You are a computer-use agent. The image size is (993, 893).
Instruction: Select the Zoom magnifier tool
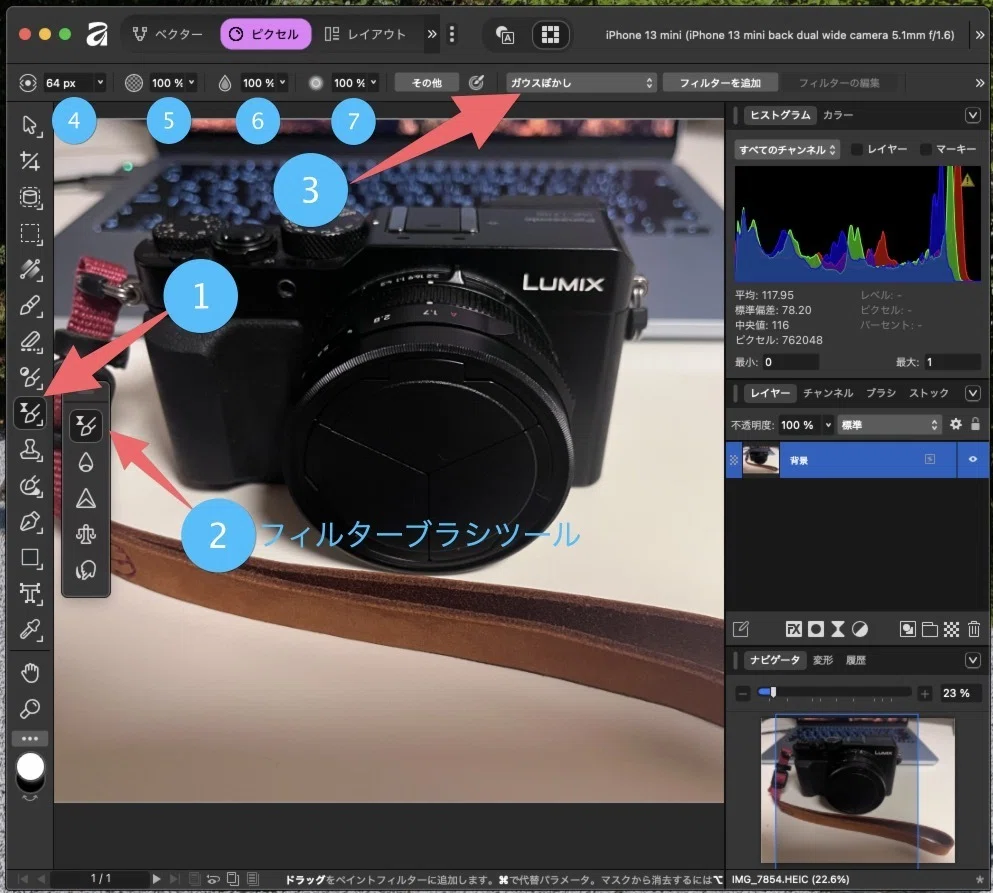29,709
